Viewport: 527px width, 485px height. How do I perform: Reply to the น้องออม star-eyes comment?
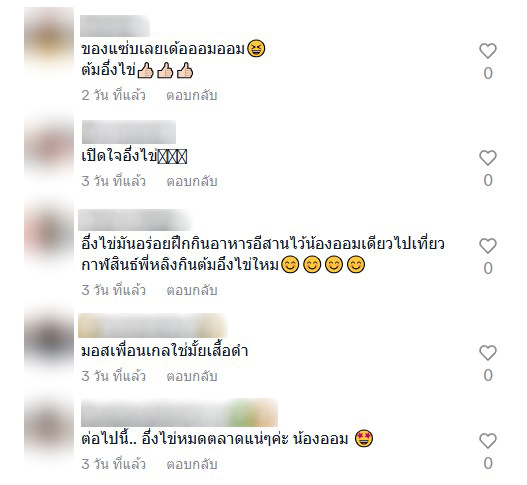point(192,464)
